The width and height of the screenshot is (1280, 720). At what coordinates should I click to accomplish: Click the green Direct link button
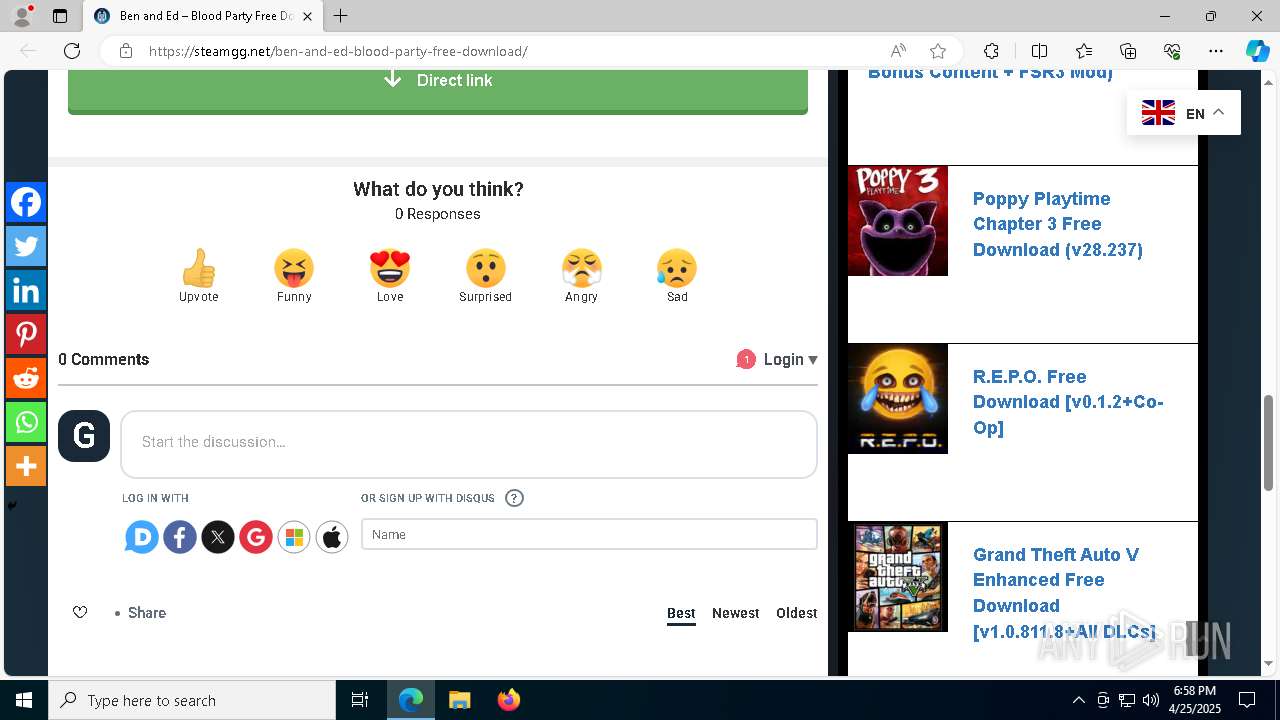coord(438,90)
